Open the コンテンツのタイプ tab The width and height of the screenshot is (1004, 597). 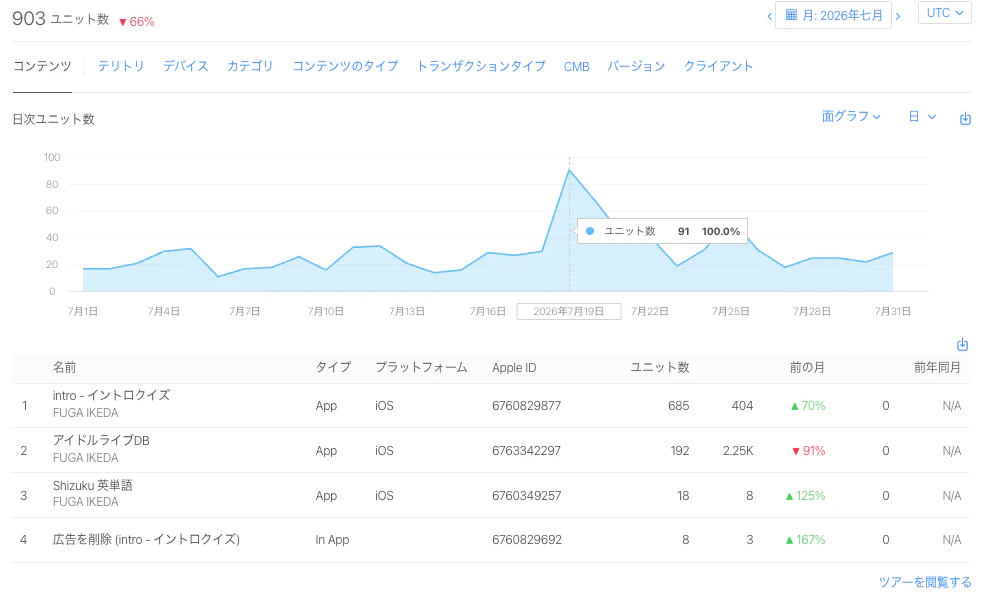coord(345,66)
